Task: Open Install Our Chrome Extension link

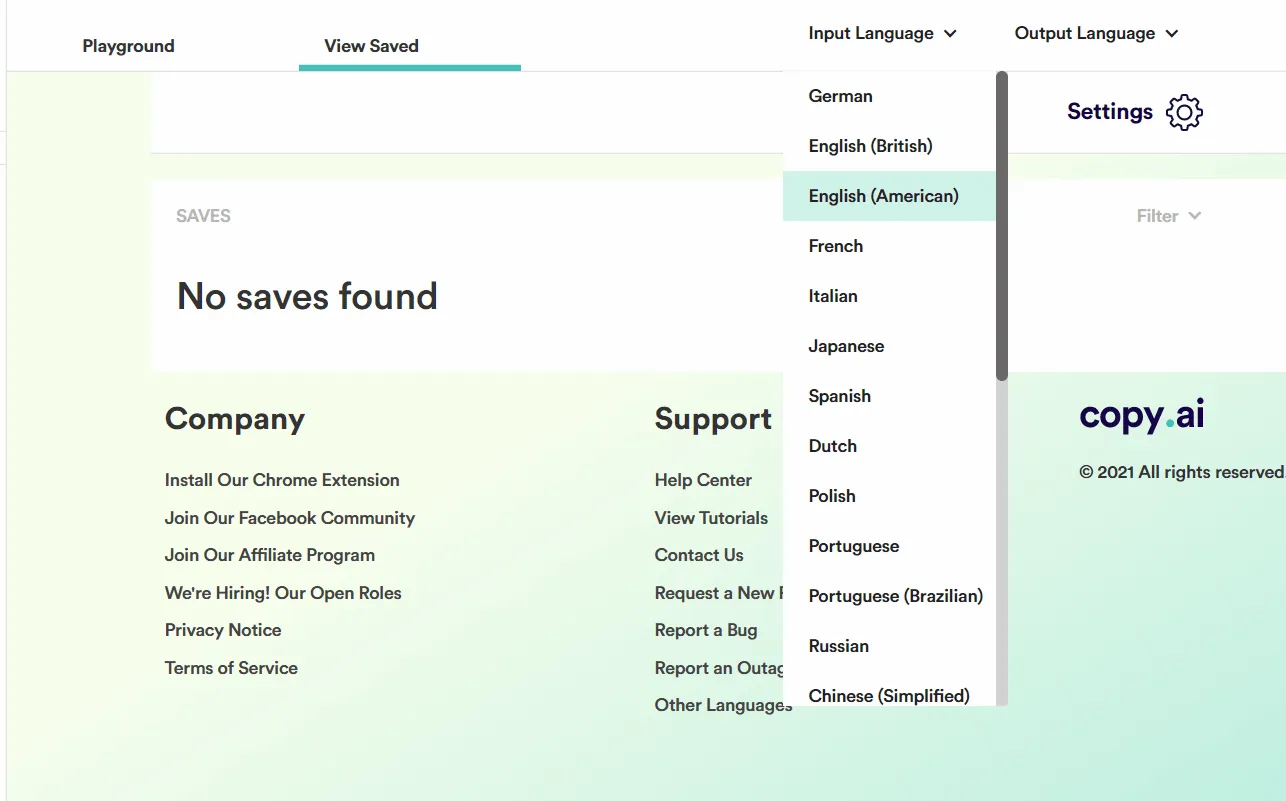Action: pos(282,480)
